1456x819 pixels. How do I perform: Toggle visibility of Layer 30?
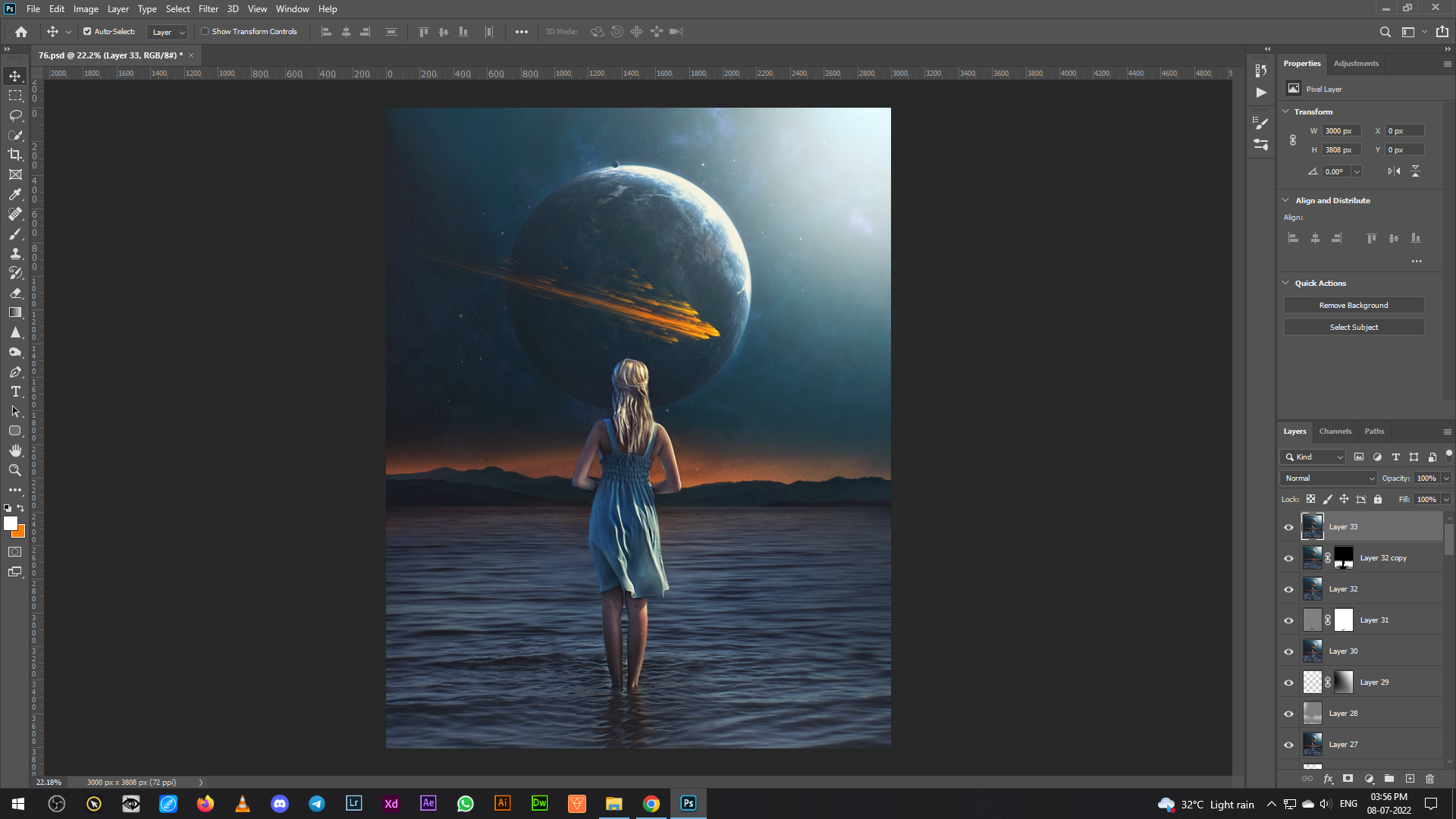(x=1288, y=651)
